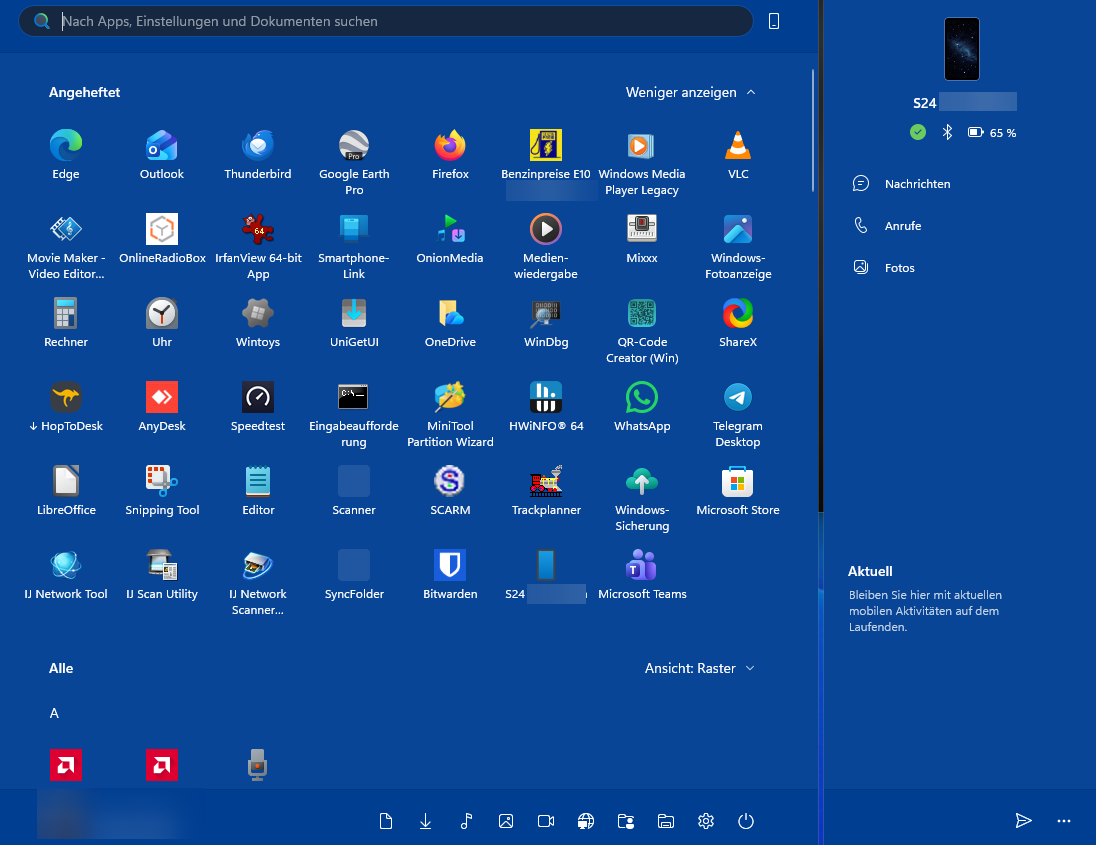Open Eingabeaufforderung command prompt
The image size is (1096, 845).
(354, 414)
